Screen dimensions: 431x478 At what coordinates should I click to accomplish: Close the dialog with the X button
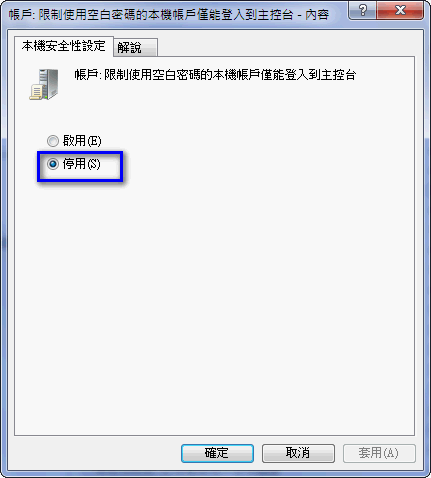click(x=400, y=10)
